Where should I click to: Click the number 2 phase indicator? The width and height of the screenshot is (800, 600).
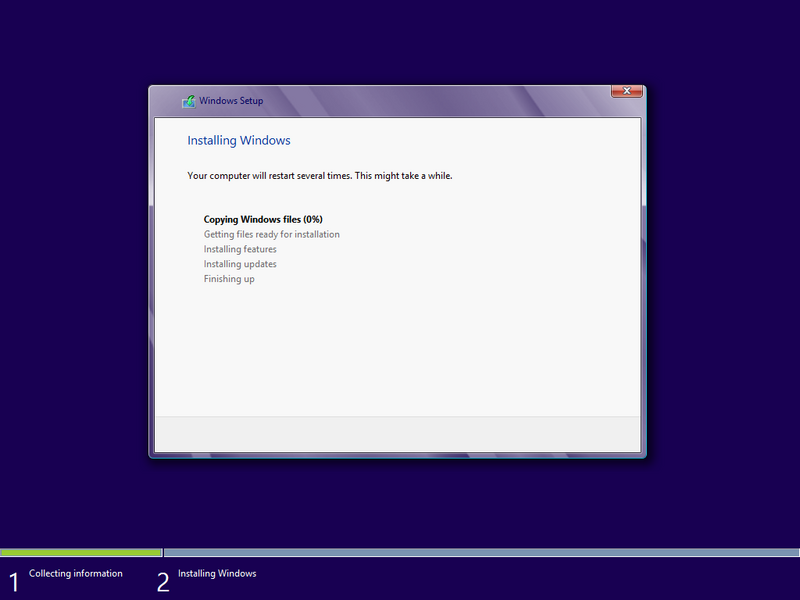pos(162,579)
